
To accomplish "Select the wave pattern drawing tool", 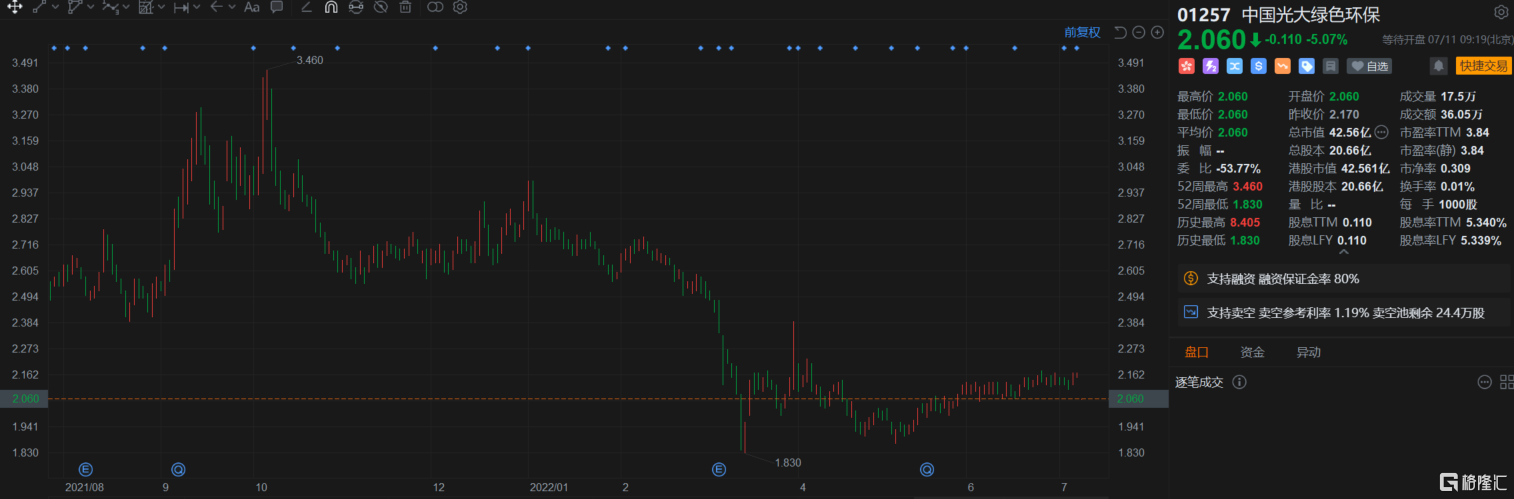I will tap(111, 7).
